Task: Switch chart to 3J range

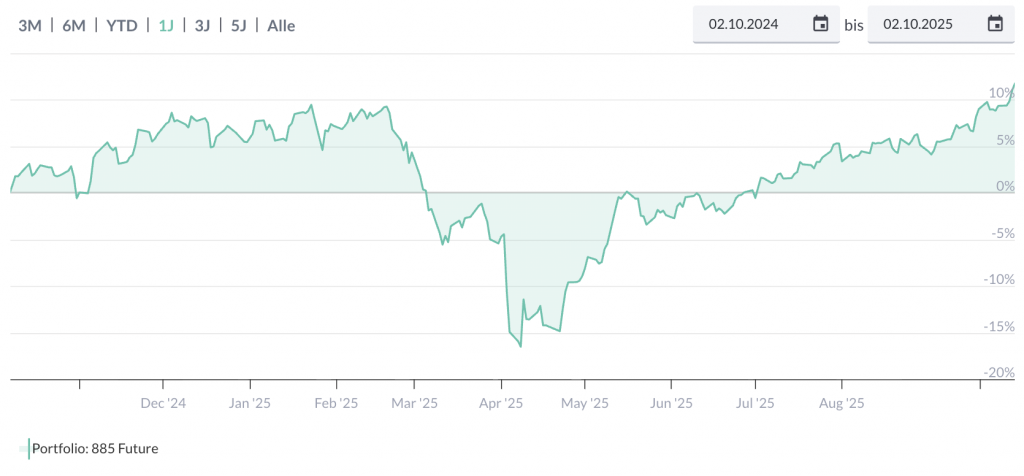Action: (202, 25)
